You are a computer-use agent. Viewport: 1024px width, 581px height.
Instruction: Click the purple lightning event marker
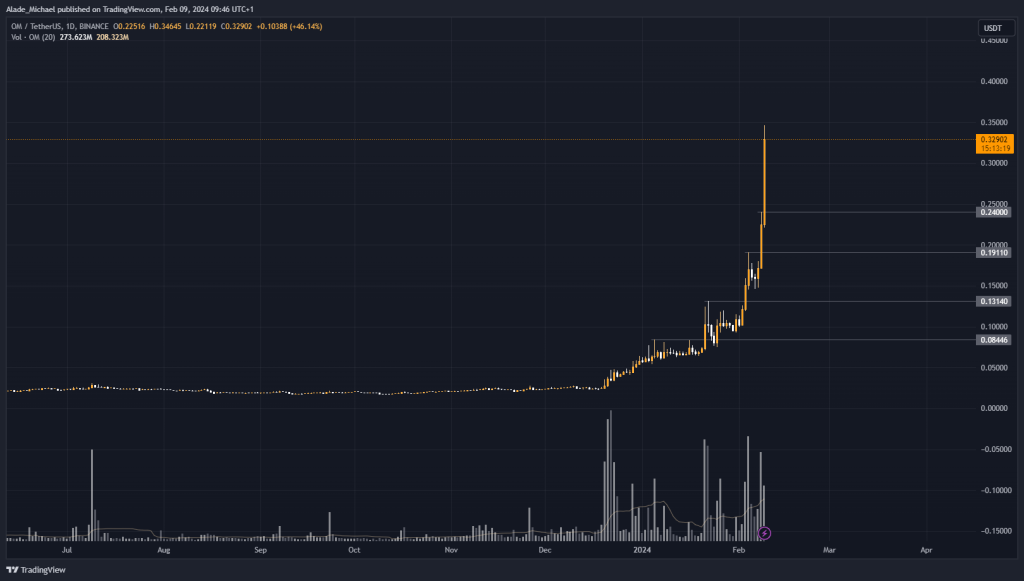765,533
